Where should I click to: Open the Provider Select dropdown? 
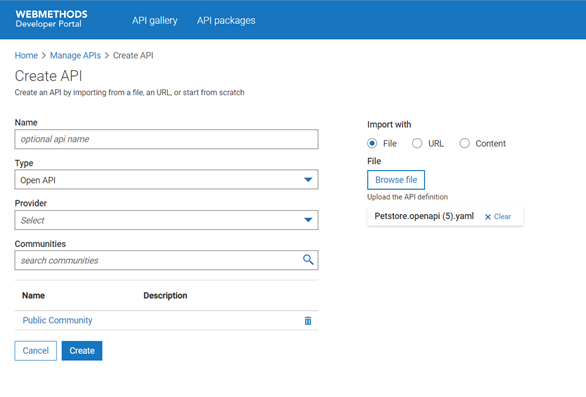pos(166,220)
